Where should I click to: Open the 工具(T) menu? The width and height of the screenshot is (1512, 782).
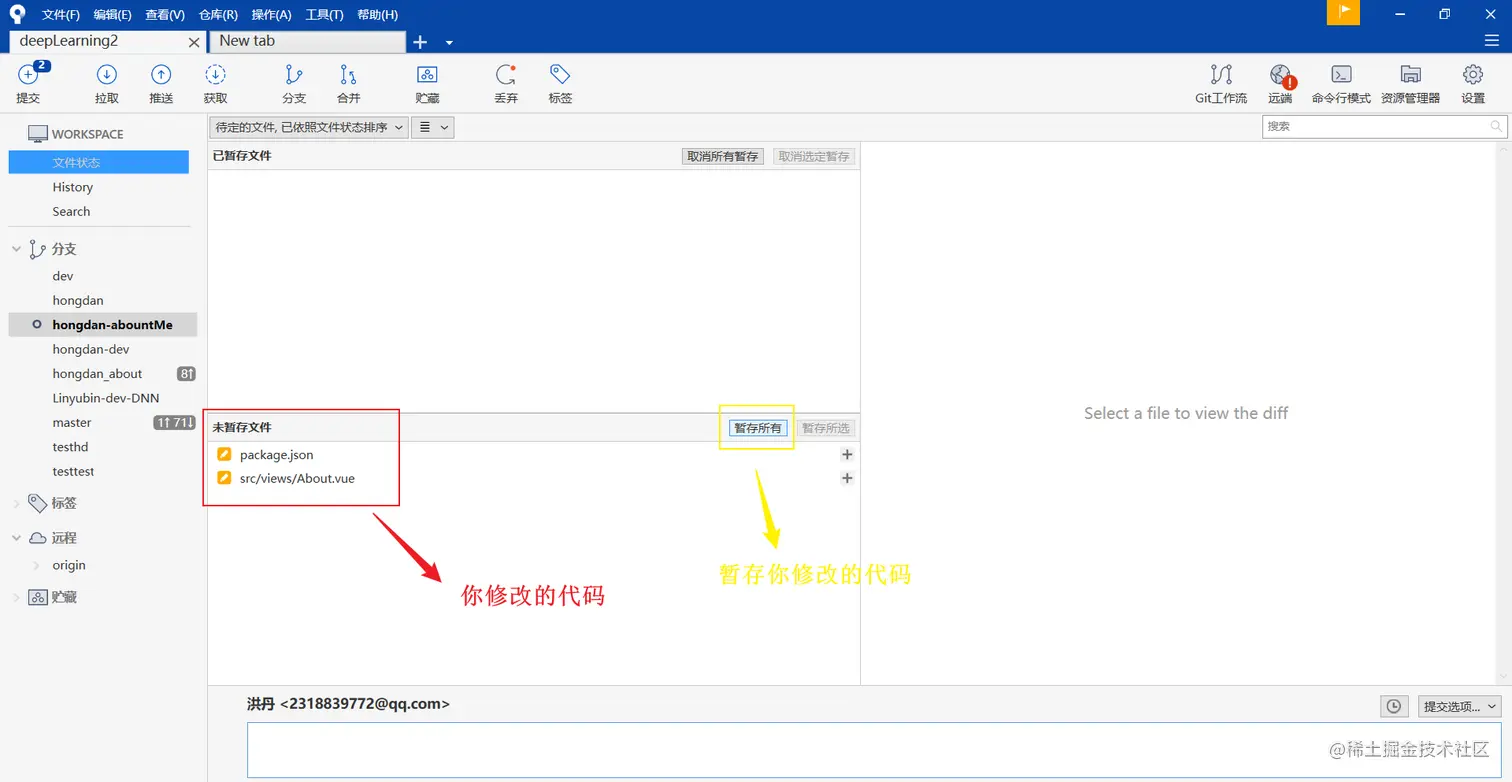click(324, 14)
